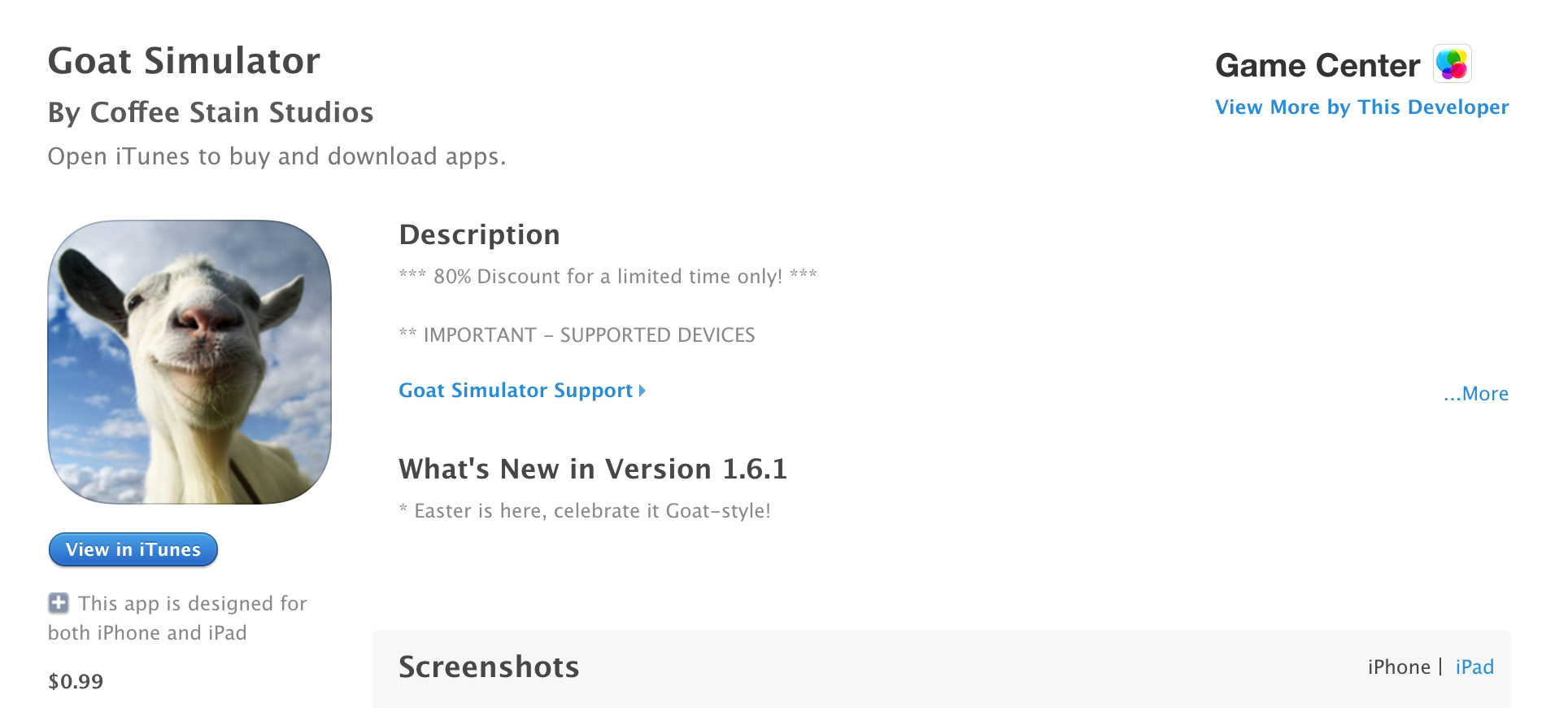Click the Goat Simulator title heading
Viewport: 1568px width, 708px height.
(x=184, y=61)
